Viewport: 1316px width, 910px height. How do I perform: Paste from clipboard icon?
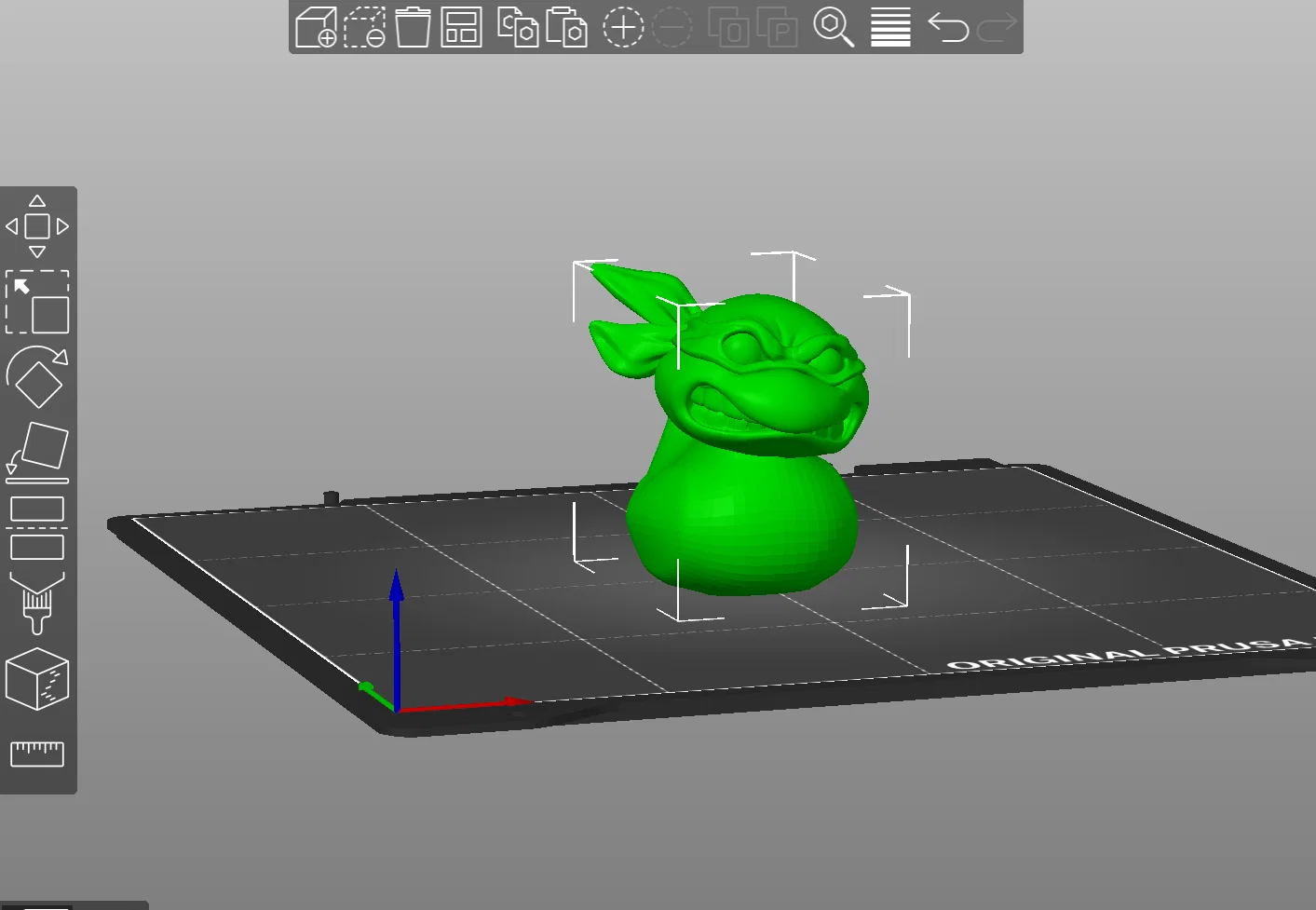[x=566, y=27]
